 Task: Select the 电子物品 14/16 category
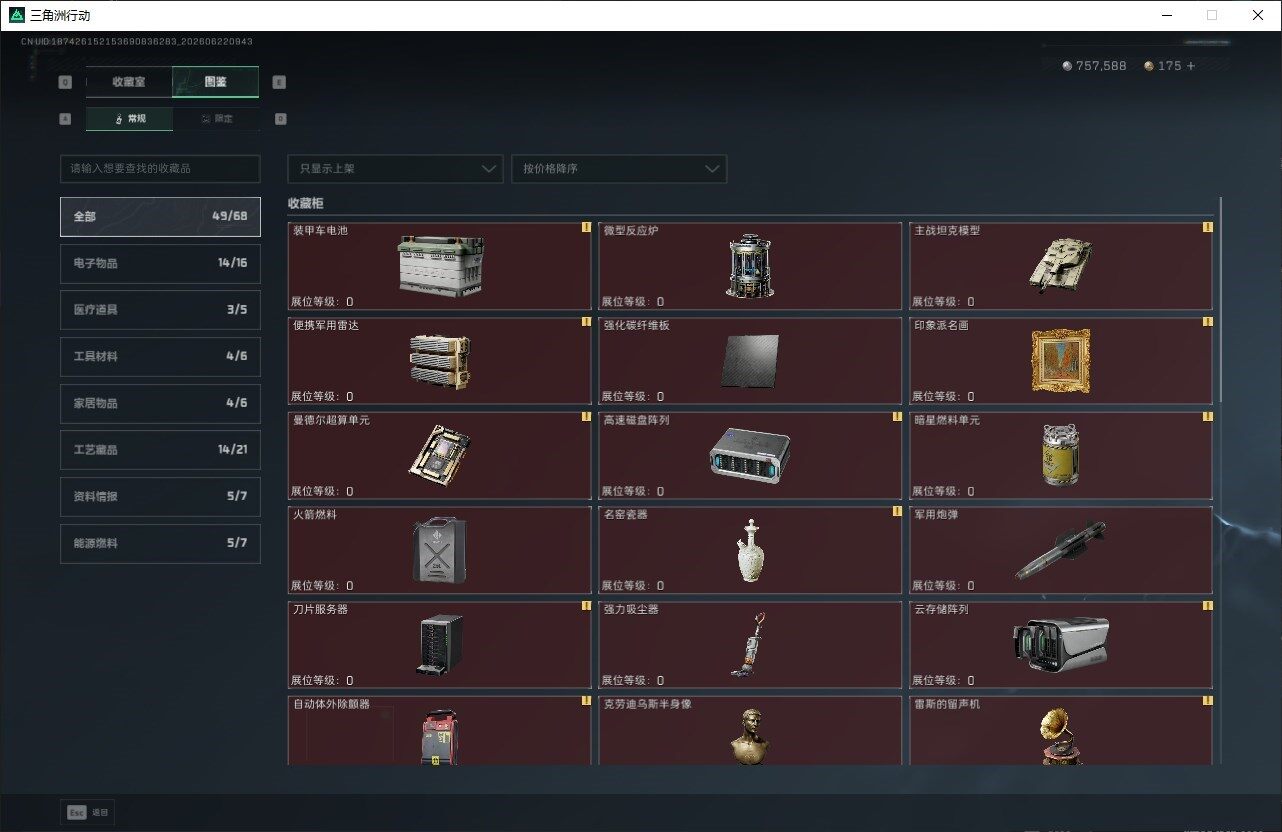click(x=160, y=263)
